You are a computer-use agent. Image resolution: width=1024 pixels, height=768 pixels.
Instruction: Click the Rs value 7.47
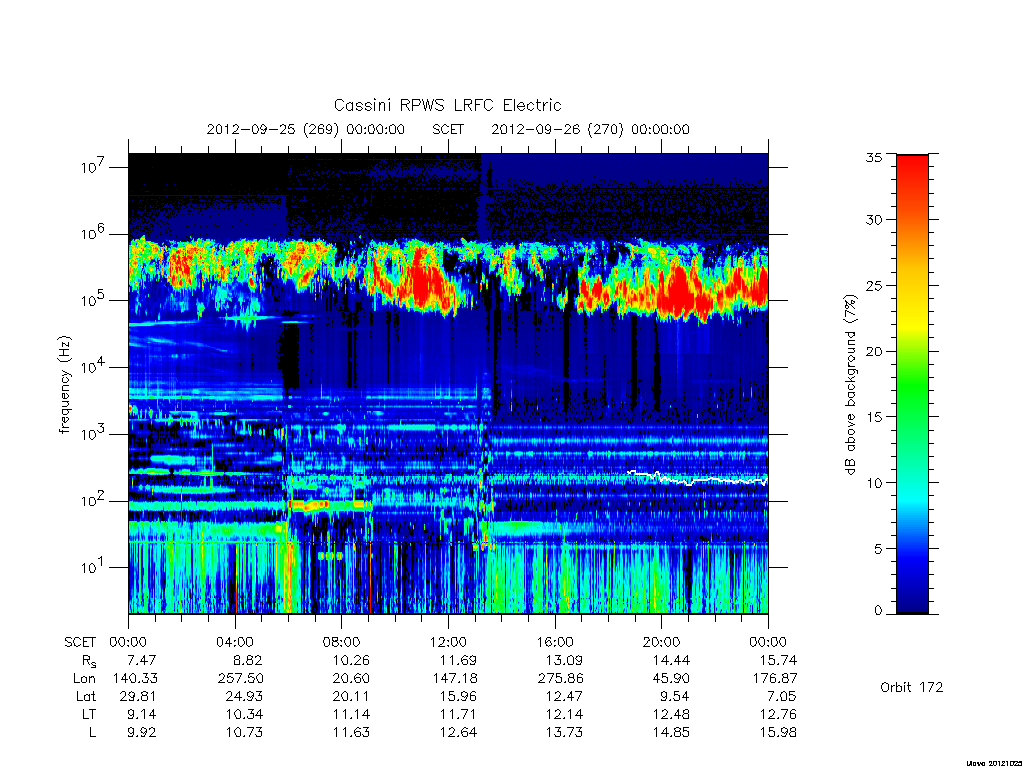click(142, 660)
